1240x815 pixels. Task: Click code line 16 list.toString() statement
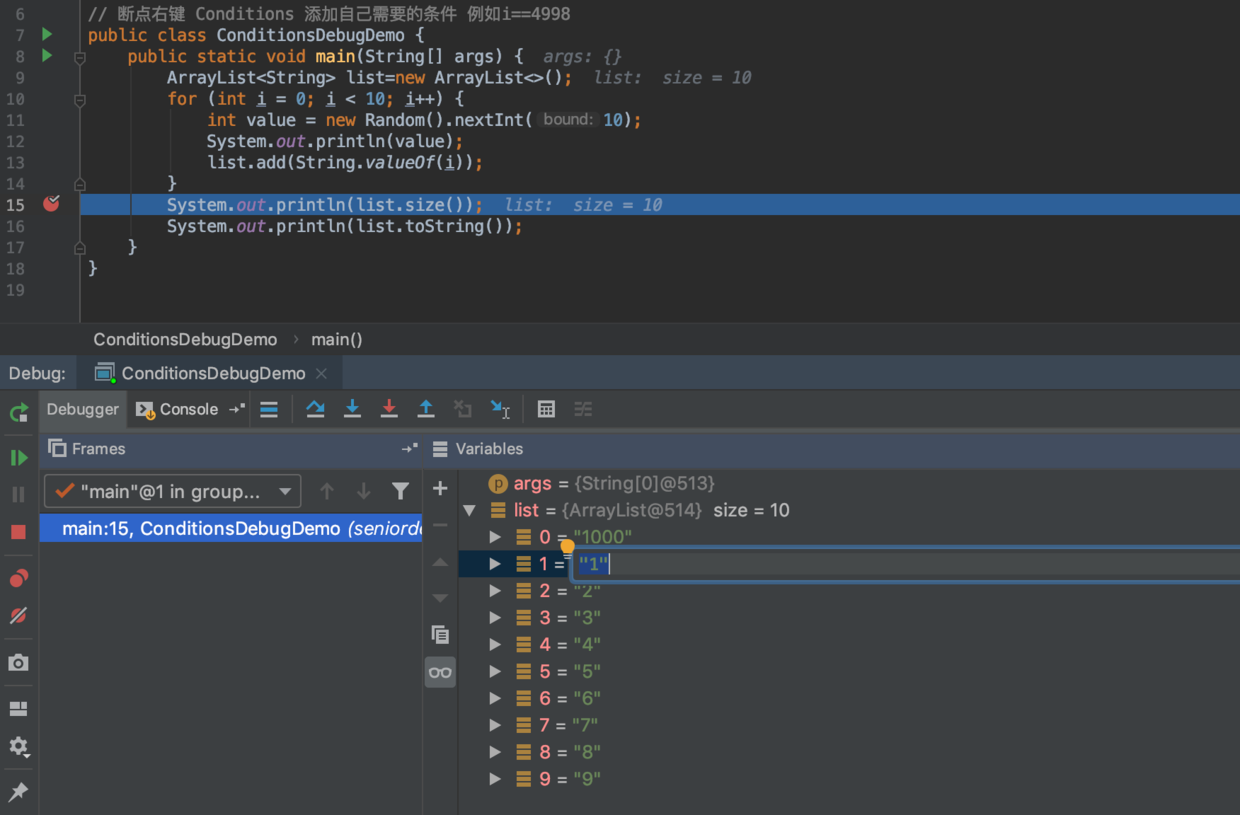point(344,226)
